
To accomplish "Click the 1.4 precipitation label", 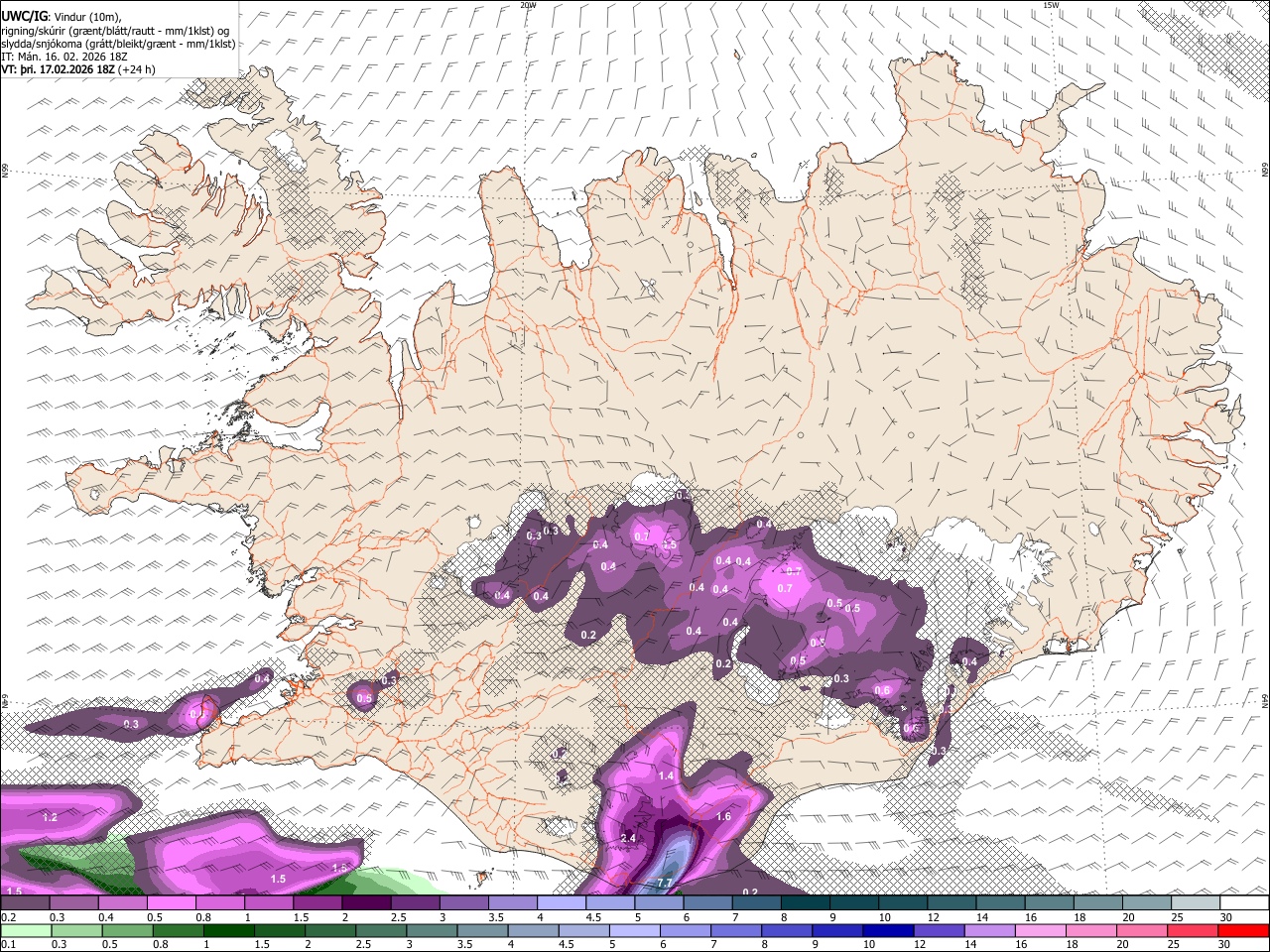I will (x=666, y=775).
